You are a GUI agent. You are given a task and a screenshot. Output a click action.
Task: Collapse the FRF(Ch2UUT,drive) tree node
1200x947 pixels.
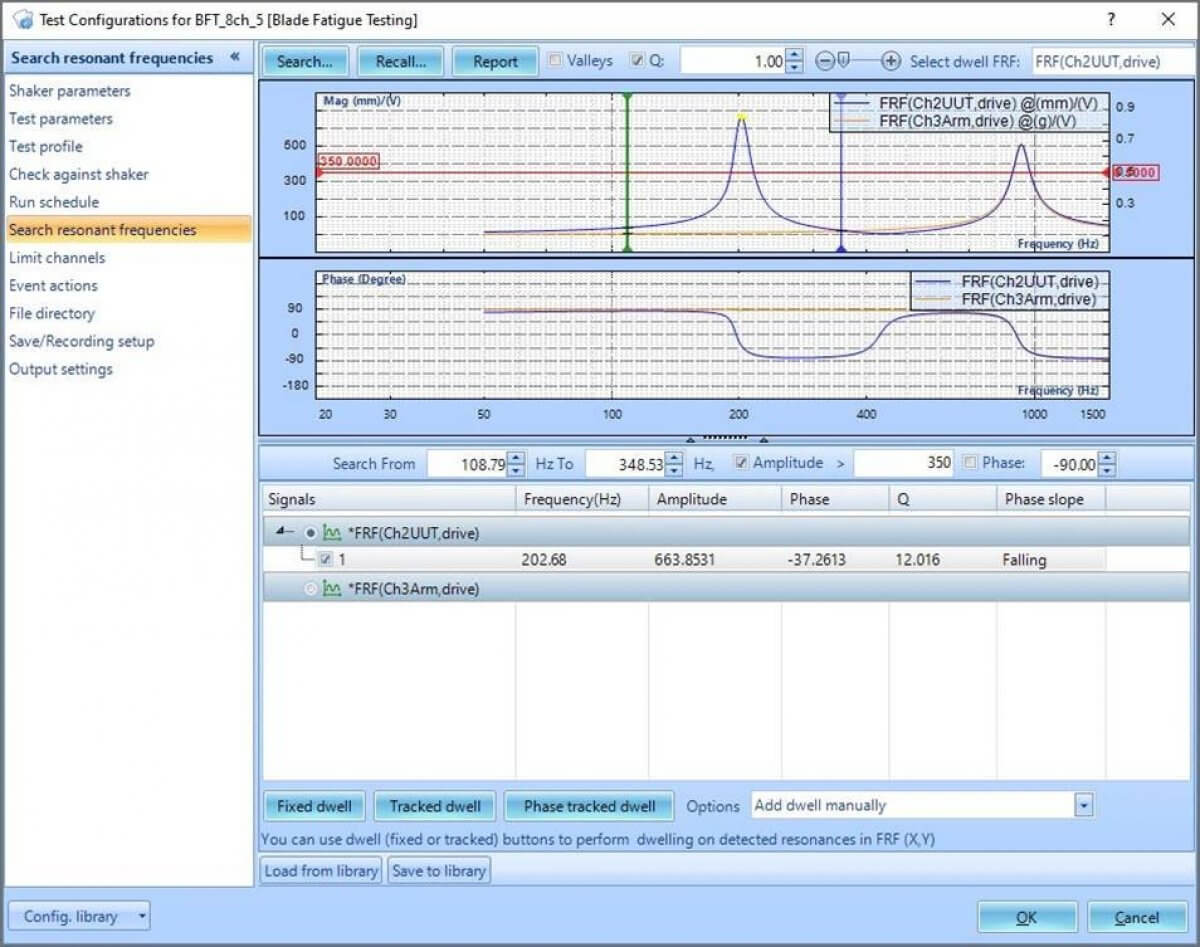(x=285, y=533)
